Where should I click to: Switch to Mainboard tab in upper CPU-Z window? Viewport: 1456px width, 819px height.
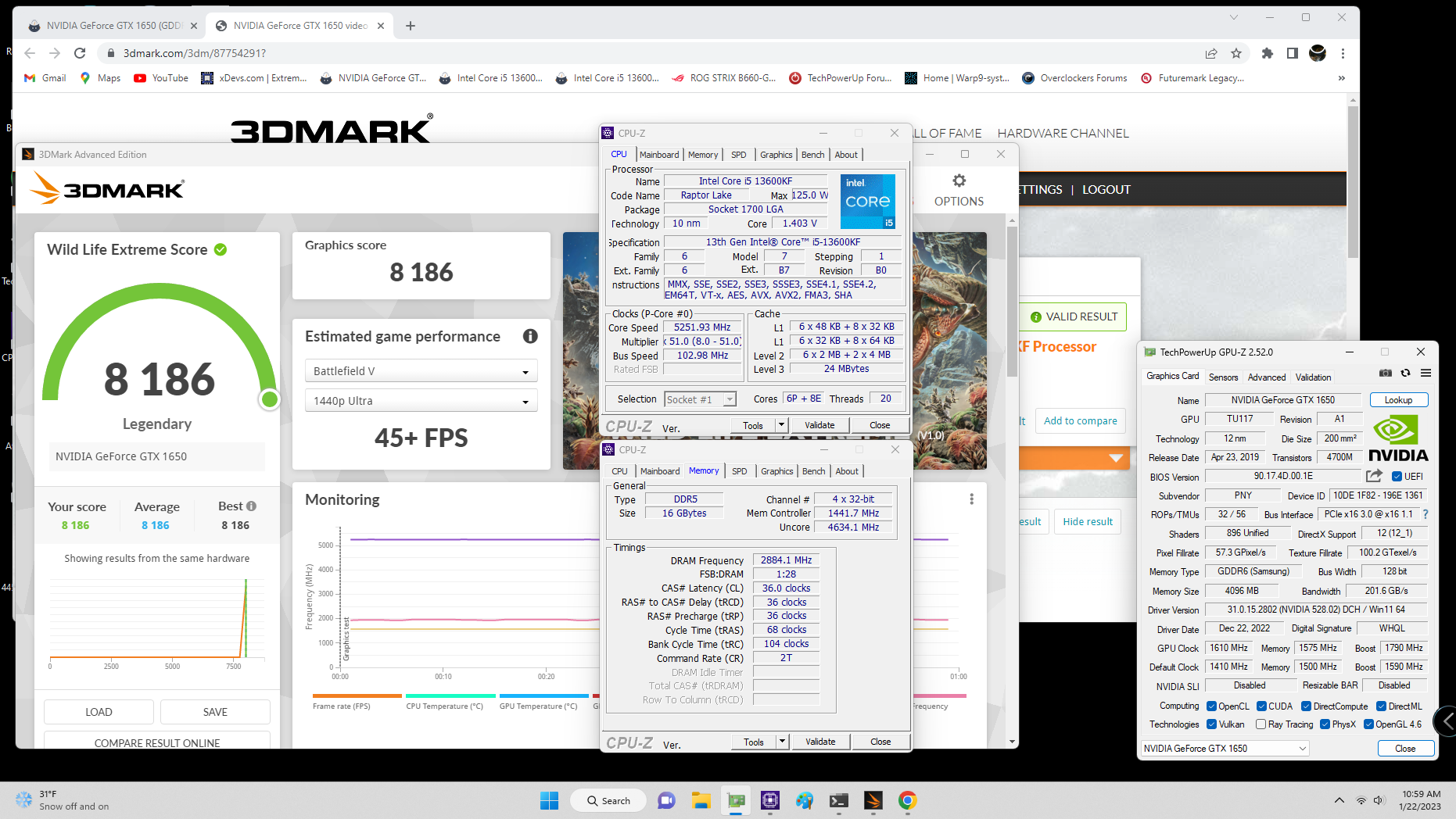659,155
